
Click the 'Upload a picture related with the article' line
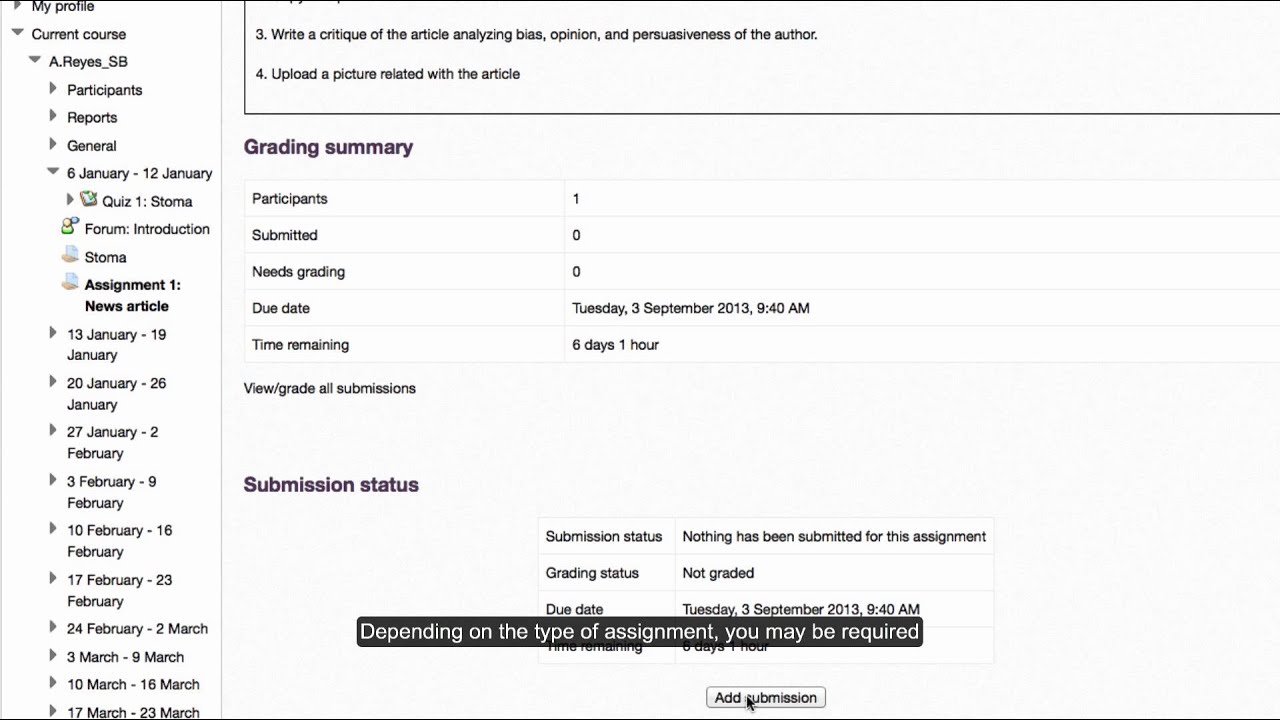click(x=388, y=74)
